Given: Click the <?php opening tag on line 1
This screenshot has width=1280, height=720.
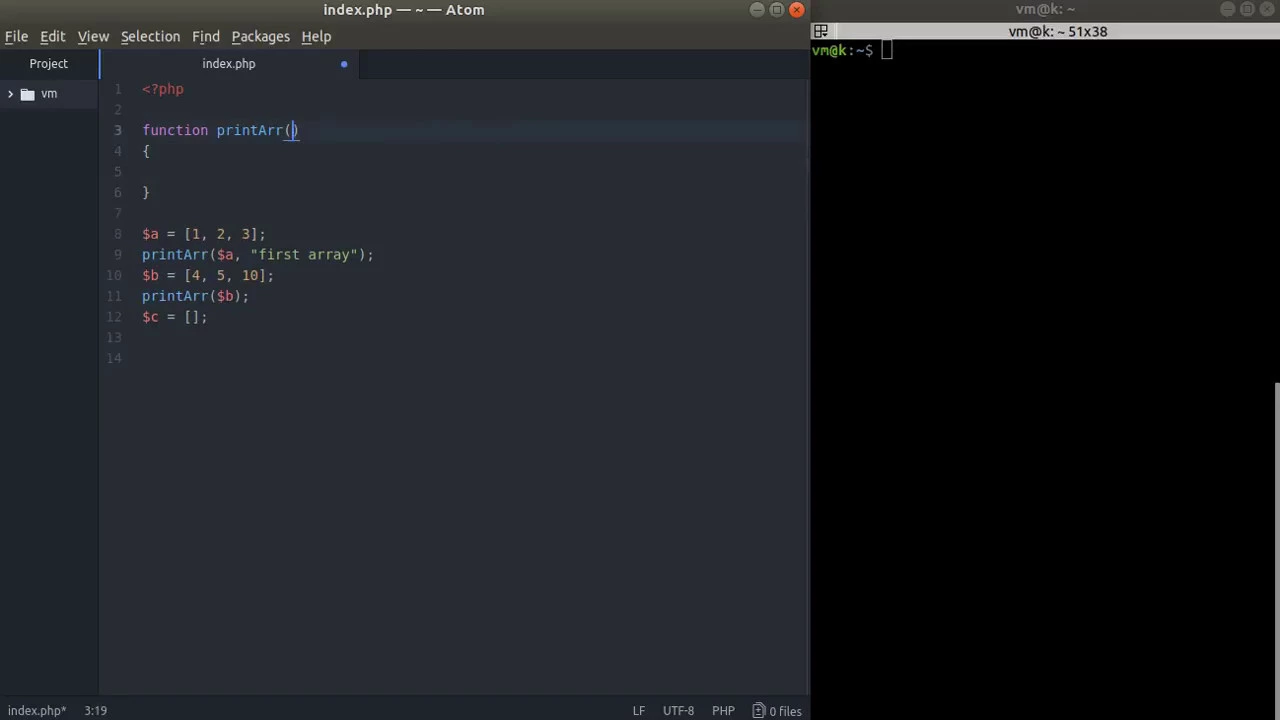Looking at the screenshot, I should tap(163, 89).
